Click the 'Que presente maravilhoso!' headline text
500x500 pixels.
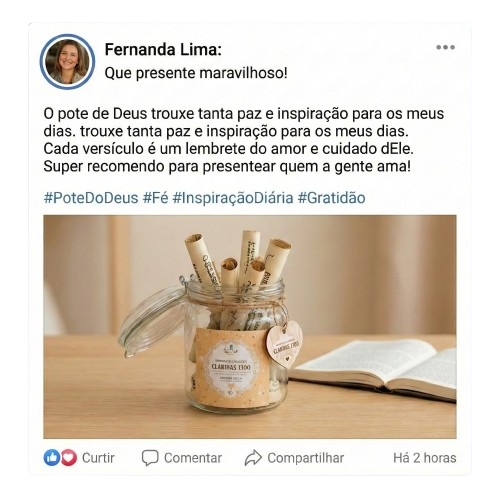click(196, 73)
